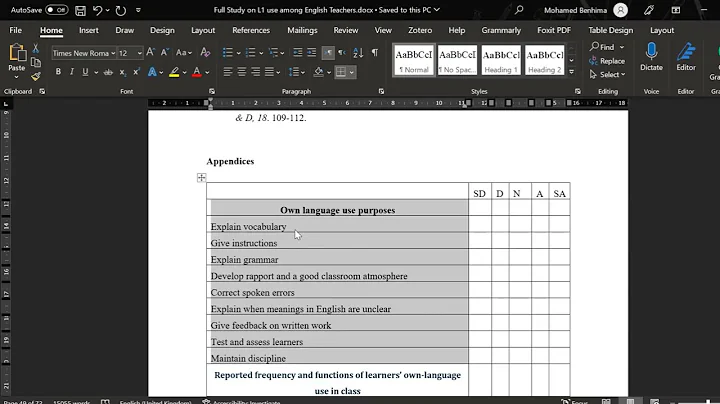
Task: Select the Format Painter brush
Action: [35, 76]
